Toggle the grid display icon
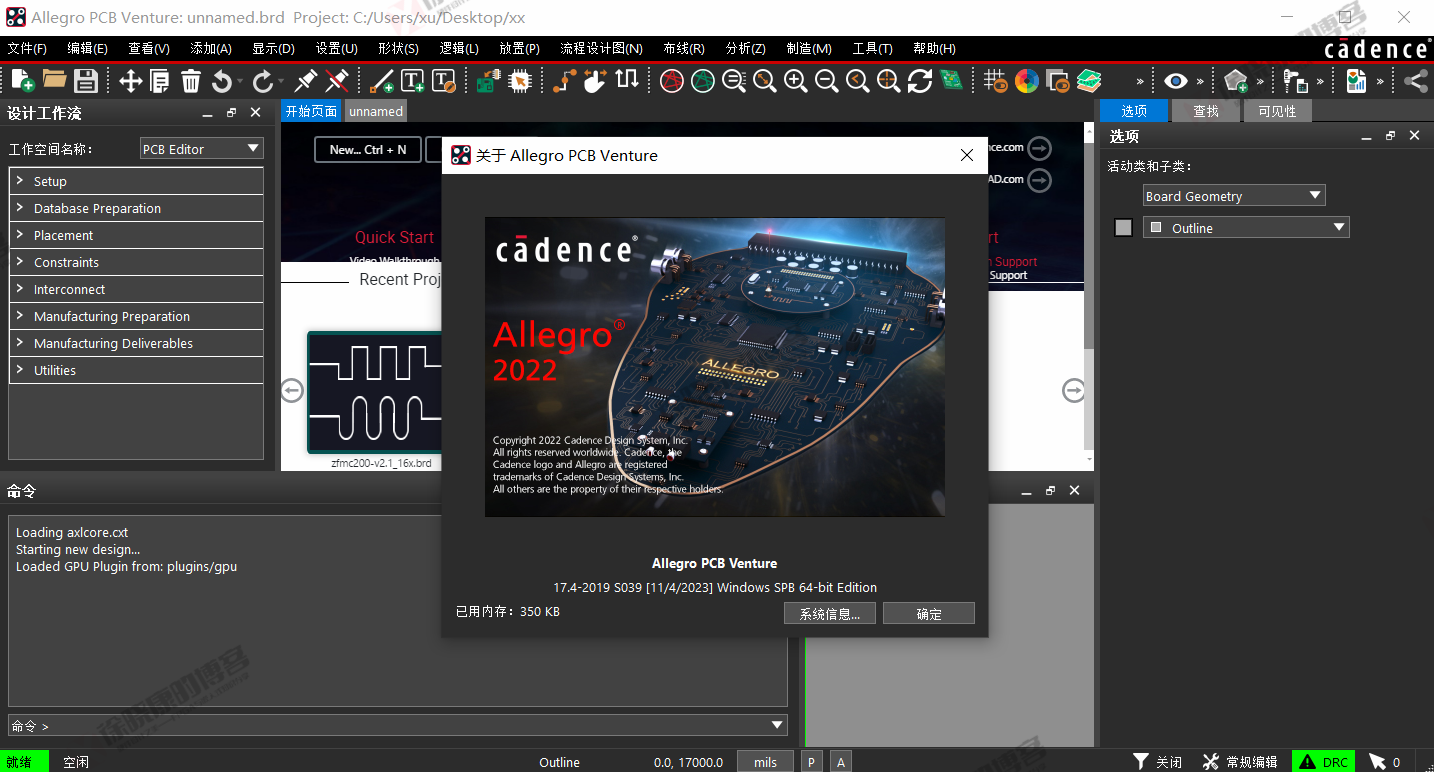 click(995, 81)
